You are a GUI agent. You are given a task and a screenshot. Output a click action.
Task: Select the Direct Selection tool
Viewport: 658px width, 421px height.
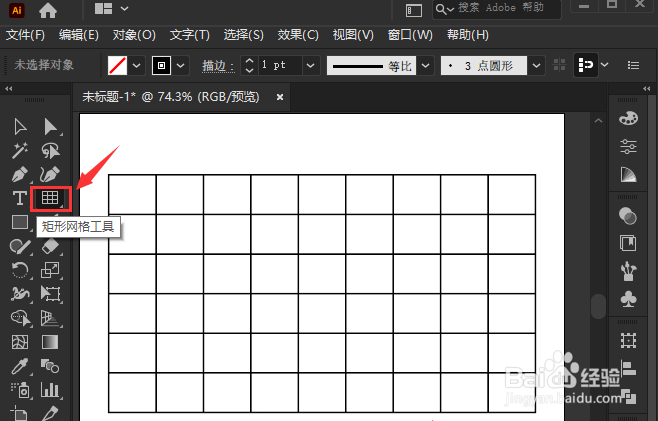point(50,126)
